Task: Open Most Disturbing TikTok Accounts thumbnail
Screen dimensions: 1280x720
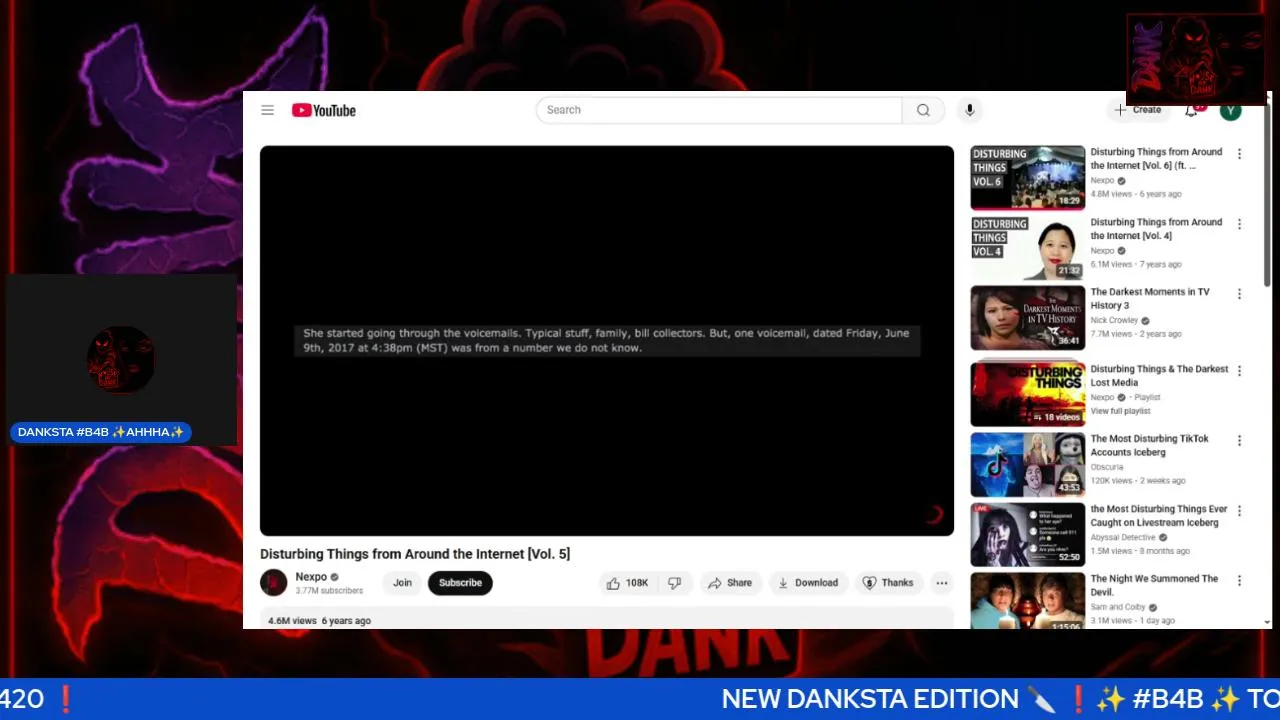Action: 1027,464
